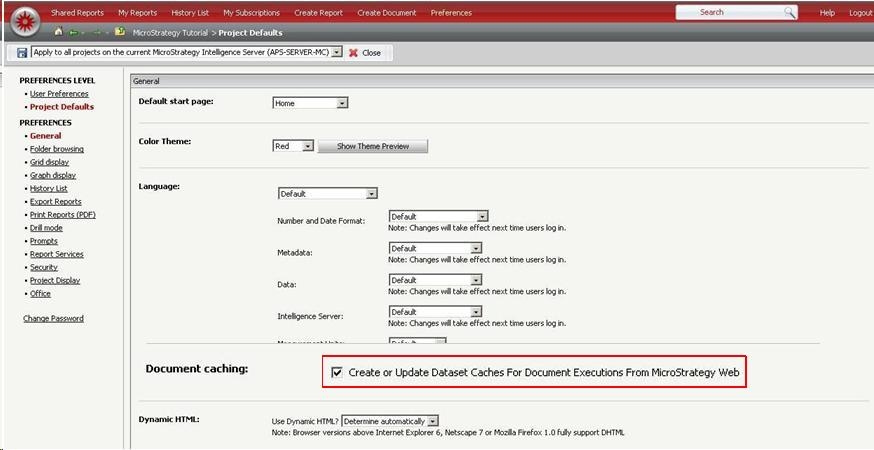Open the Use Dynamic HTML dropdown
Screen dimensions: 874x450
tap(433, 421)
